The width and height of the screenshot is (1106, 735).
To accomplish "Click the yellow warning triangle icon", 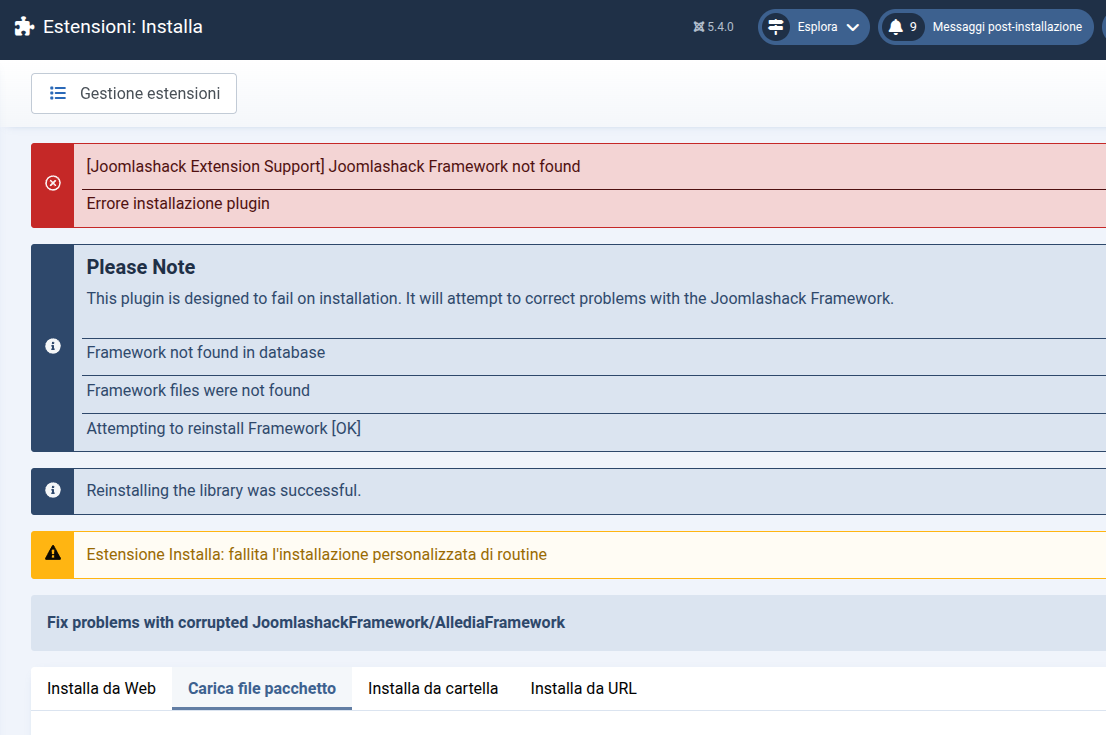I will coord(53,554).
